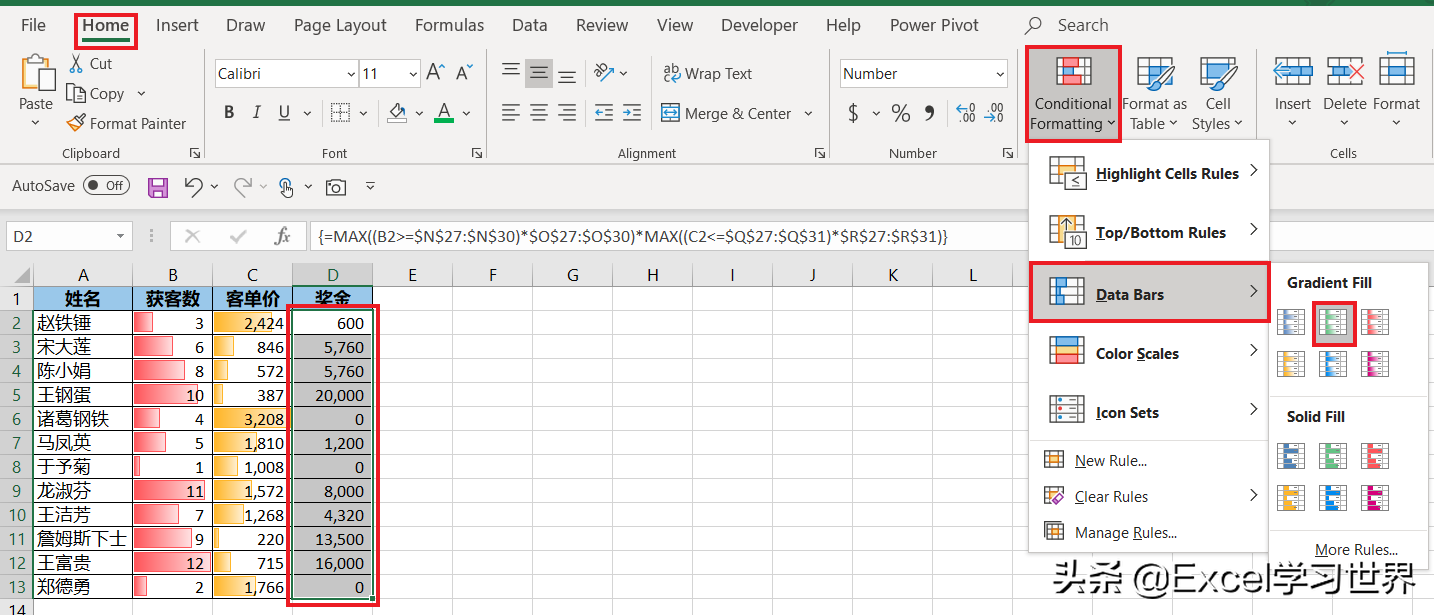Image resolution: width=1434 pixels, height=615 pixels.
Task: Open Top/Bottom Rules submenu
Action: [1149, 232]
